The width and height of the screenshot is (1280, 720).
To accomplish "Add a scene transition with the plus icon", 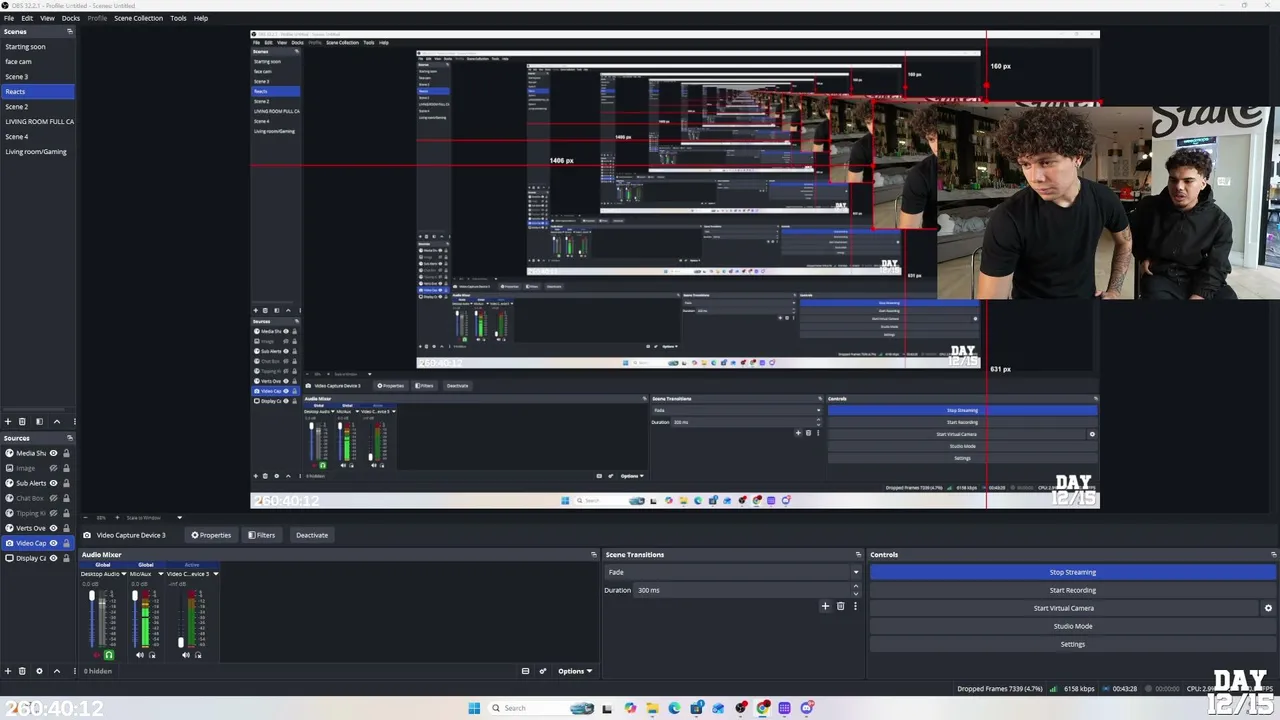I will [825, 606].
